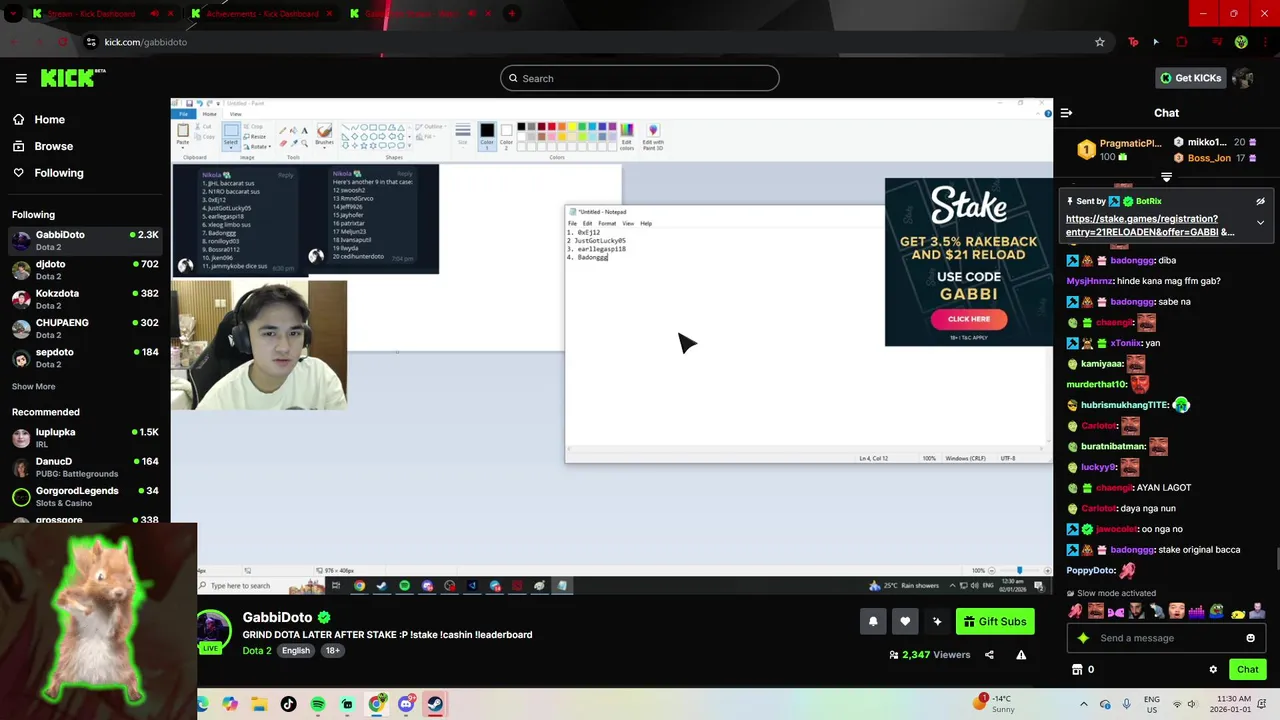Open Discord from the taskbar

pos(406,704)
